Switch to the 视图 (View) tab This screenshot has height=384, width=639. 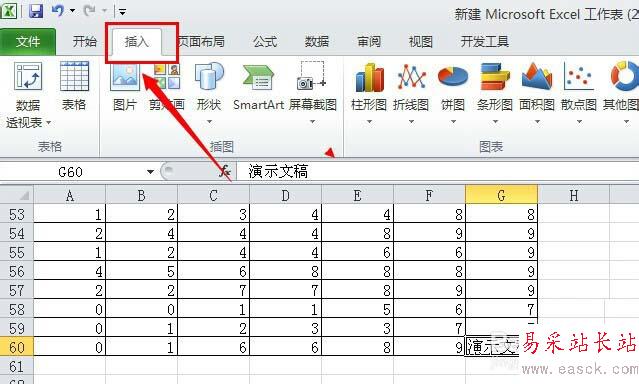(x=421, y=42)
